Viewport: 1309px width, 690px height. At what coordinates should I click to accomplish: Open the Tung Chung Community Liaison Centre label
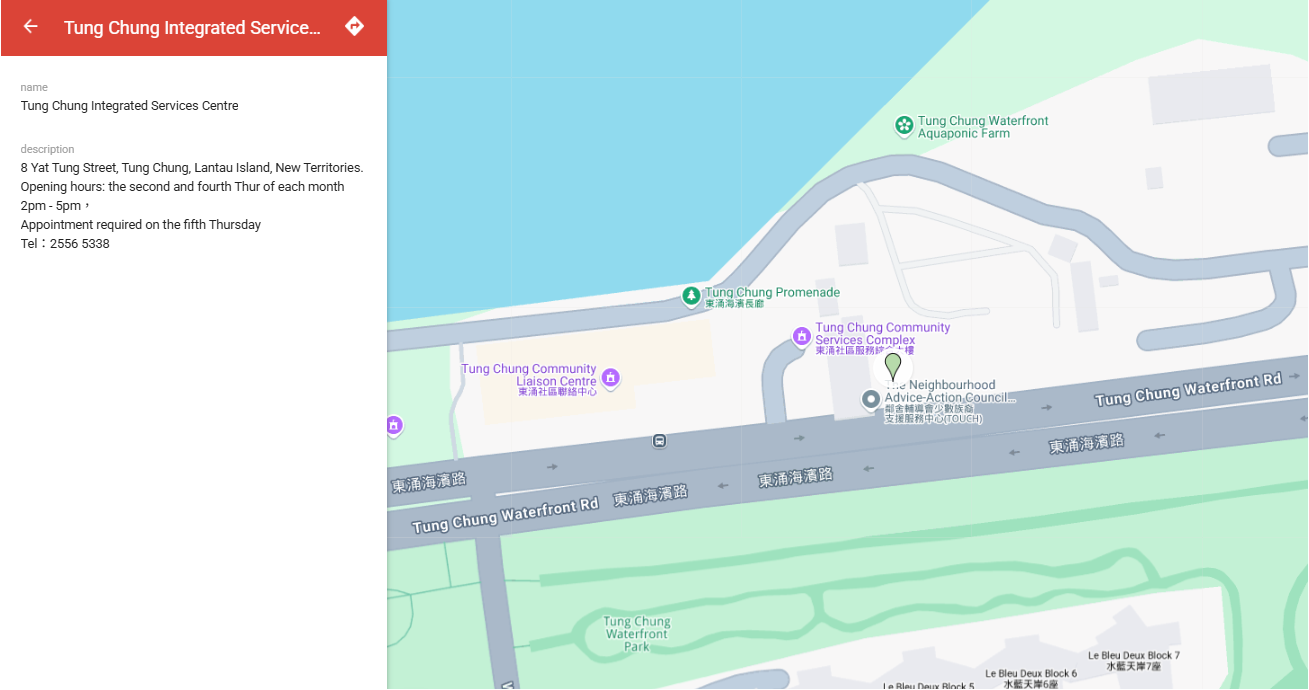point(529,380)
